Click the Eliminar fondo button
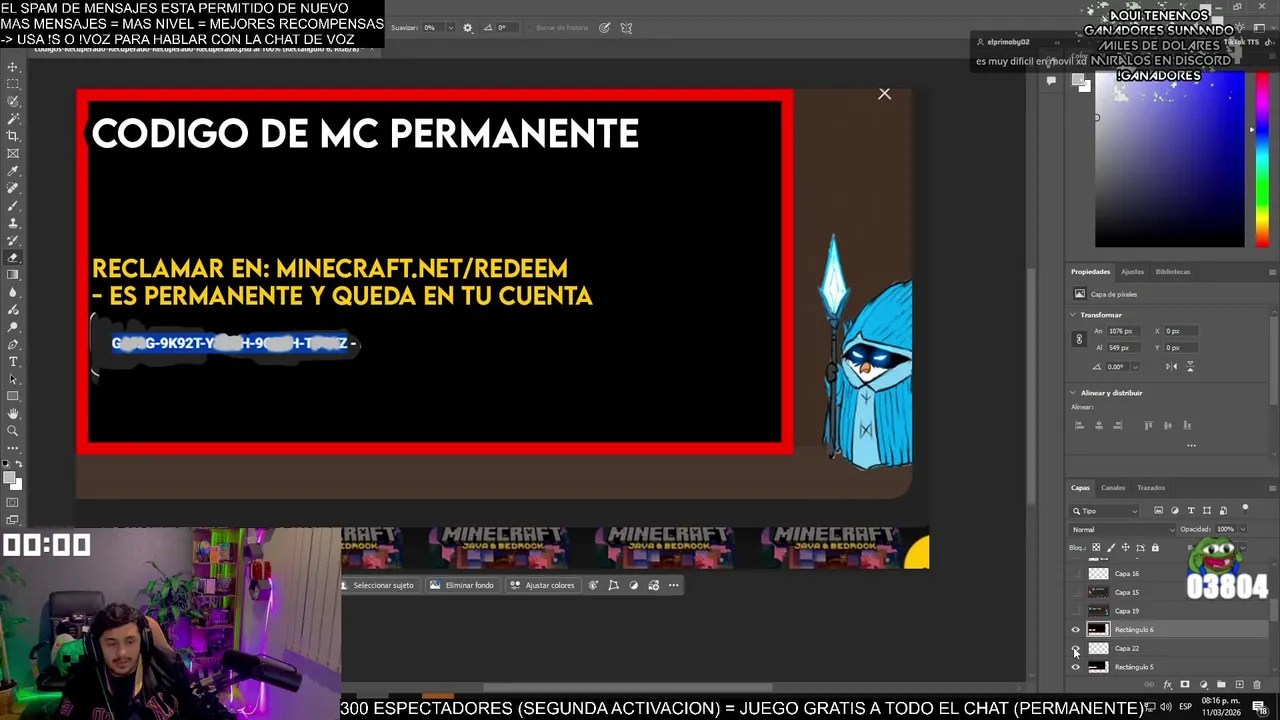The height and width of the screenshot is (720, 1280). click(462, 585)
